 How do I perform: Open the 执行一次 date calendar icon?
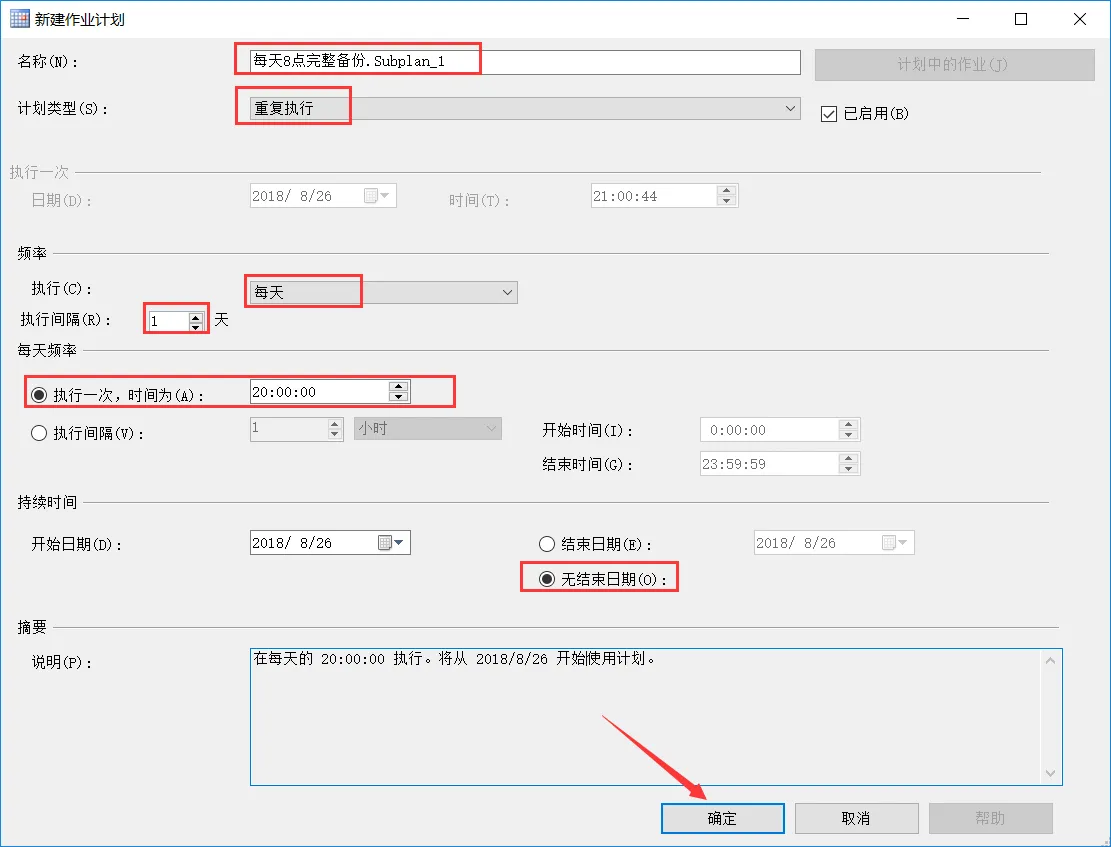pos(376,196)
